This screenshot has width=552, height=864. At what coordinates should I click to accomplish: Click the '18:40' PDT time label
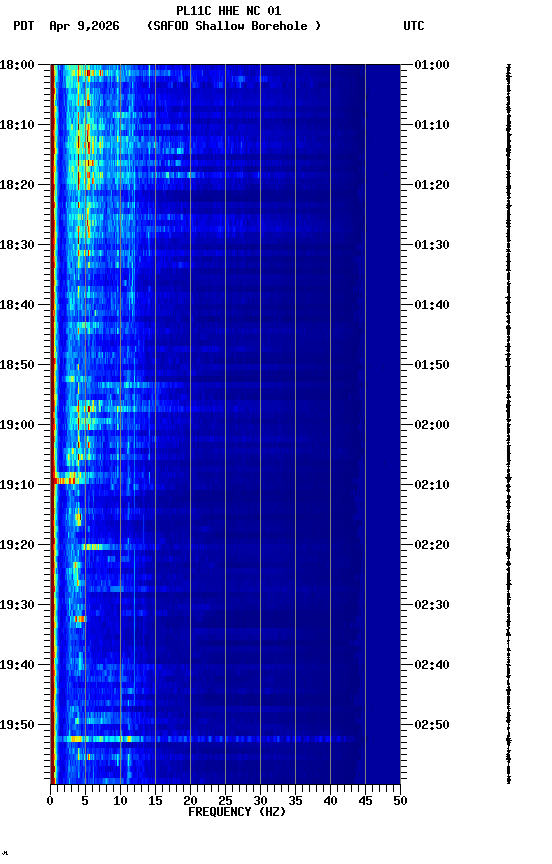17,305
